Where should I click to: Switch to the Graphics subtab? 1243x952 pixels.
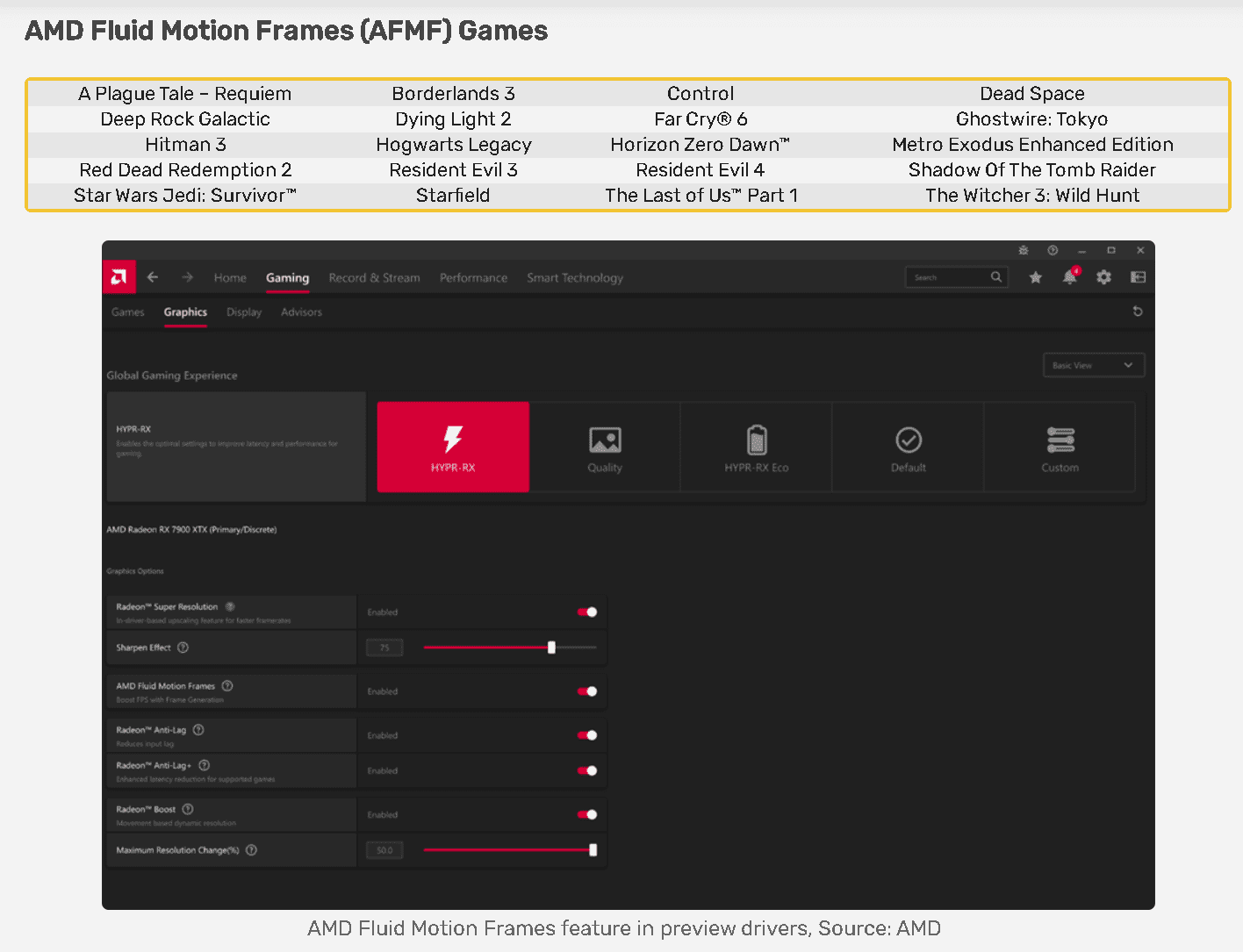pos(185,311)
